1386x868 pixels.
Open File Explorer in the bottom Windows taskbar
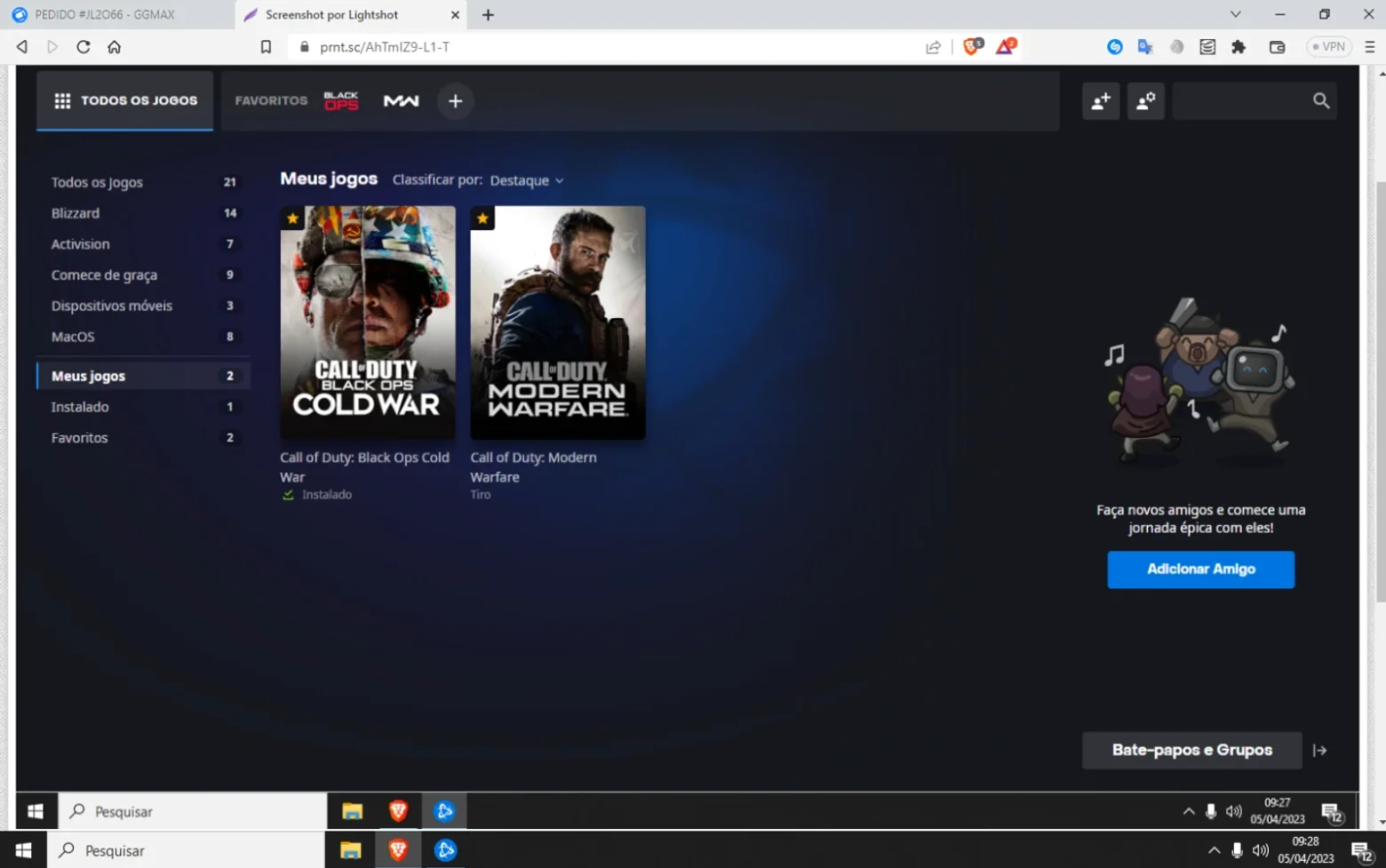pos(351,850)
